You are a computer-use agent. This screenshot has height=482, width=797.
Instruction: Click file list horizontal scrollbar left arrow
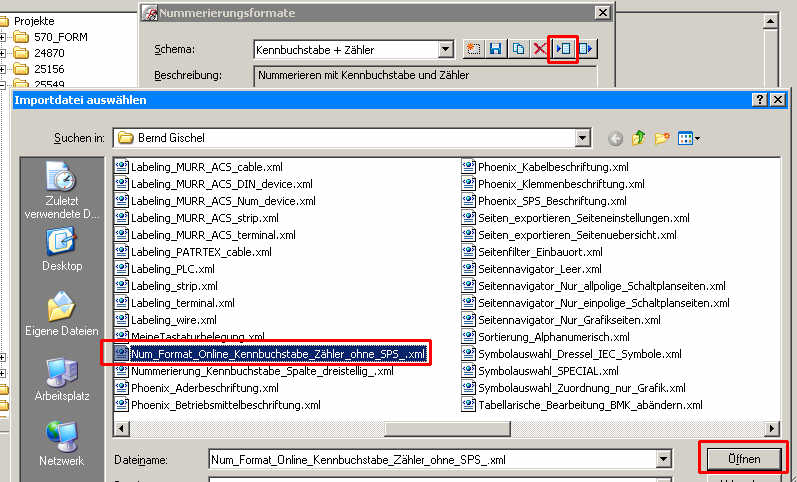[121, 429]
